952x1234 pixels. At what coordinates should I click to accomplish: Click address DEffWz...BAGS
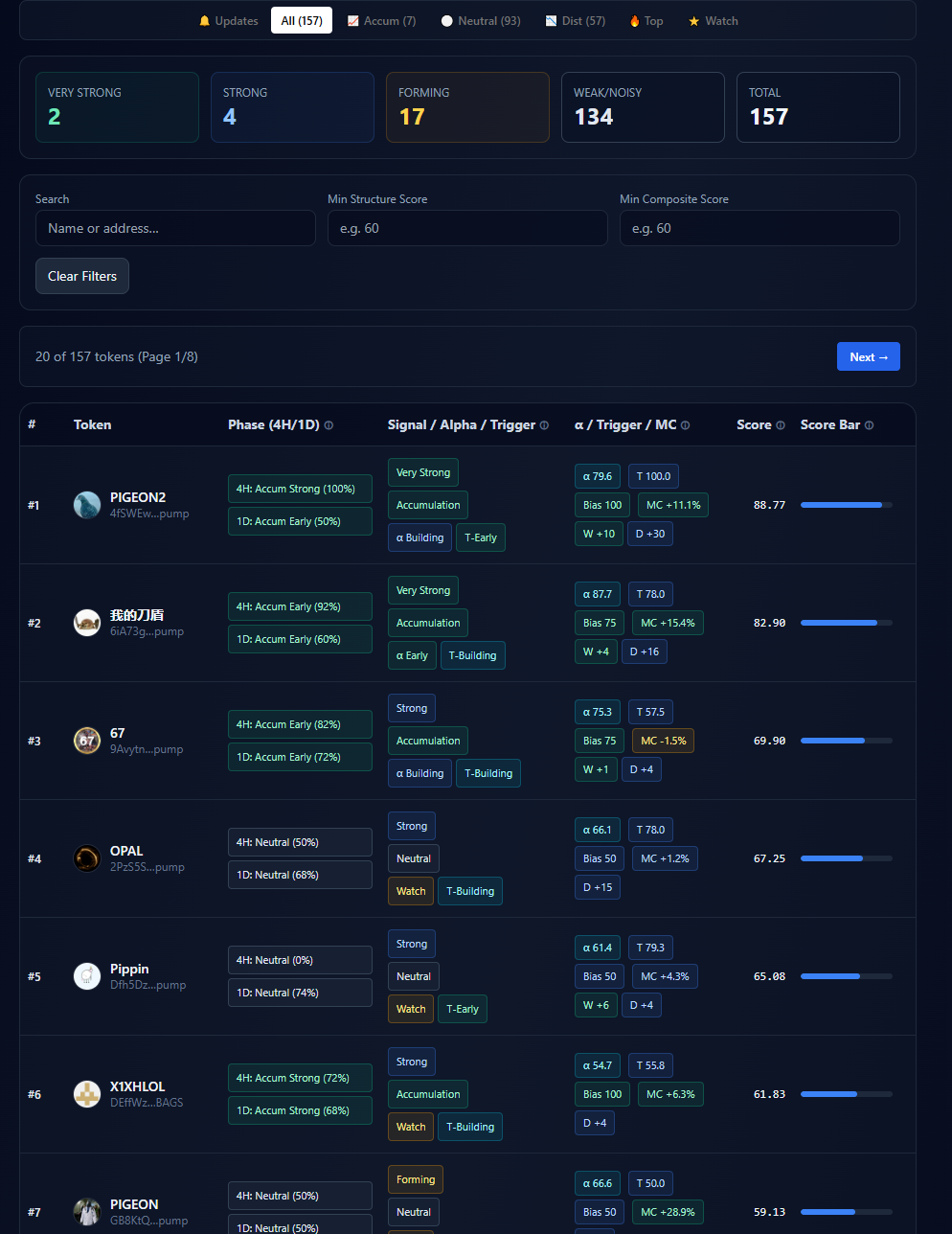[x=147, y=1103]
